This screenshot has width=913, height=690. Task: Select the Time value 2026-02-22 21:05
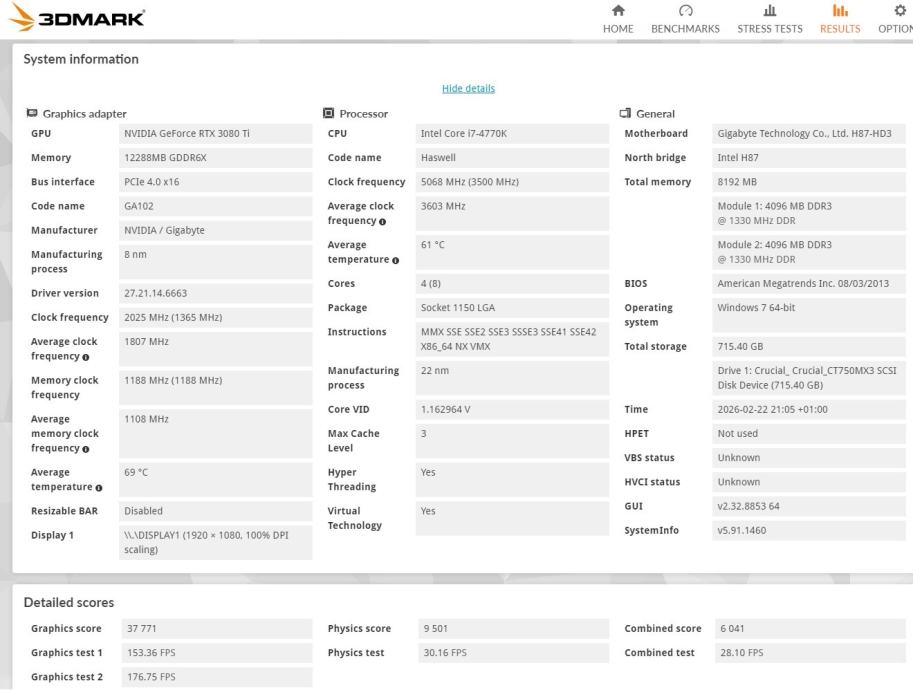point(809,409)
